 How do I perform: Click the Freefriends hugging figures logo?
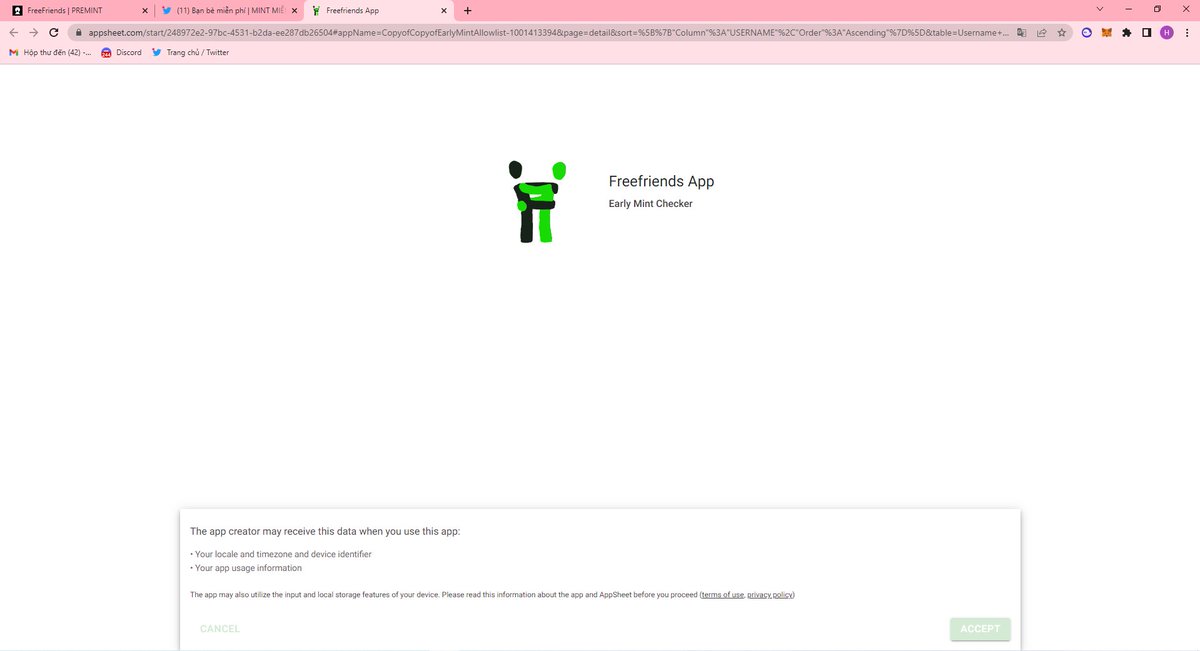(x=538, y=201)
